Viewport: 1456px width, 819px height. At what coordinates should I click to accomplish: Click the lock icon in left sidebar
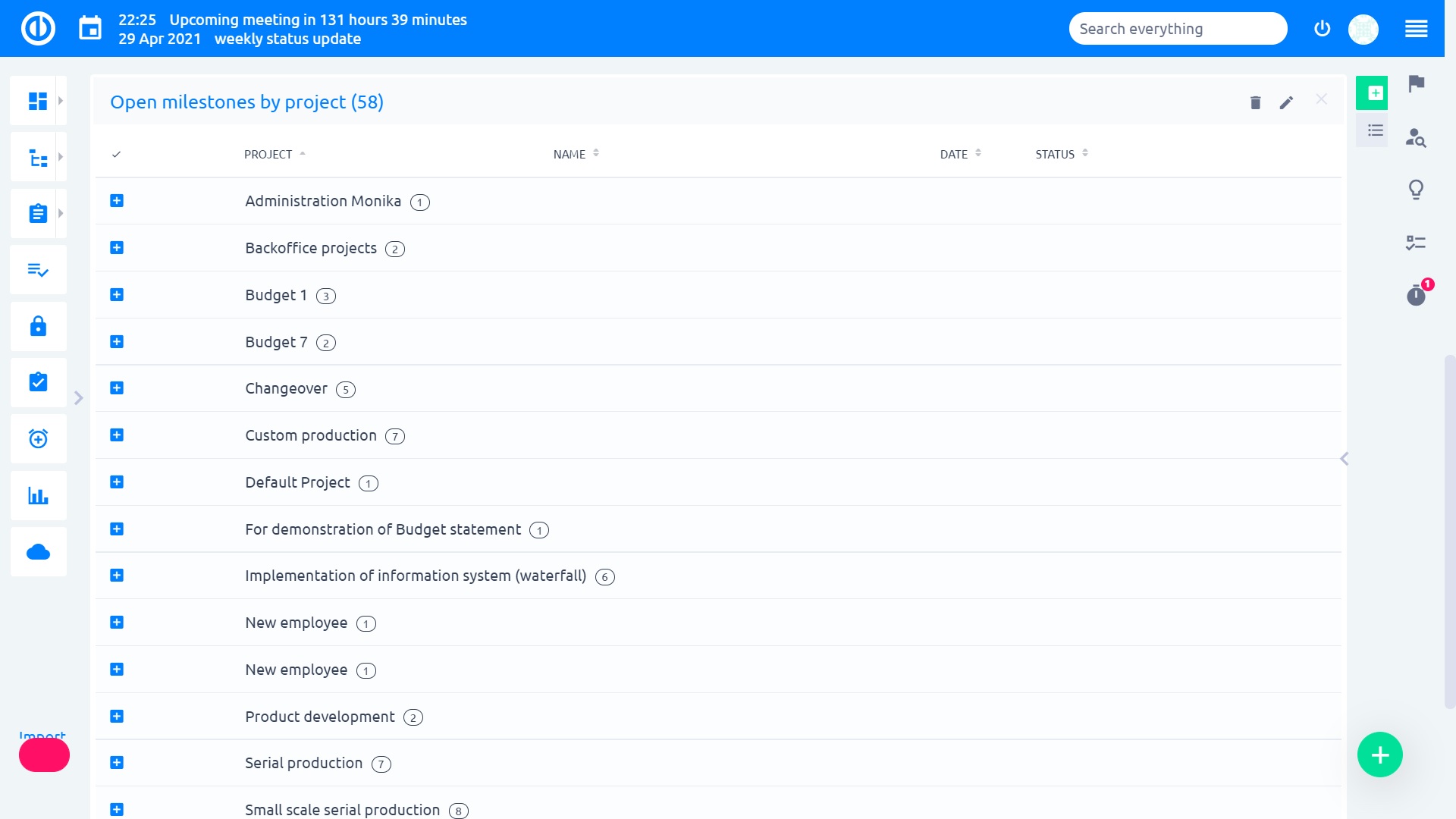(38, 326)
